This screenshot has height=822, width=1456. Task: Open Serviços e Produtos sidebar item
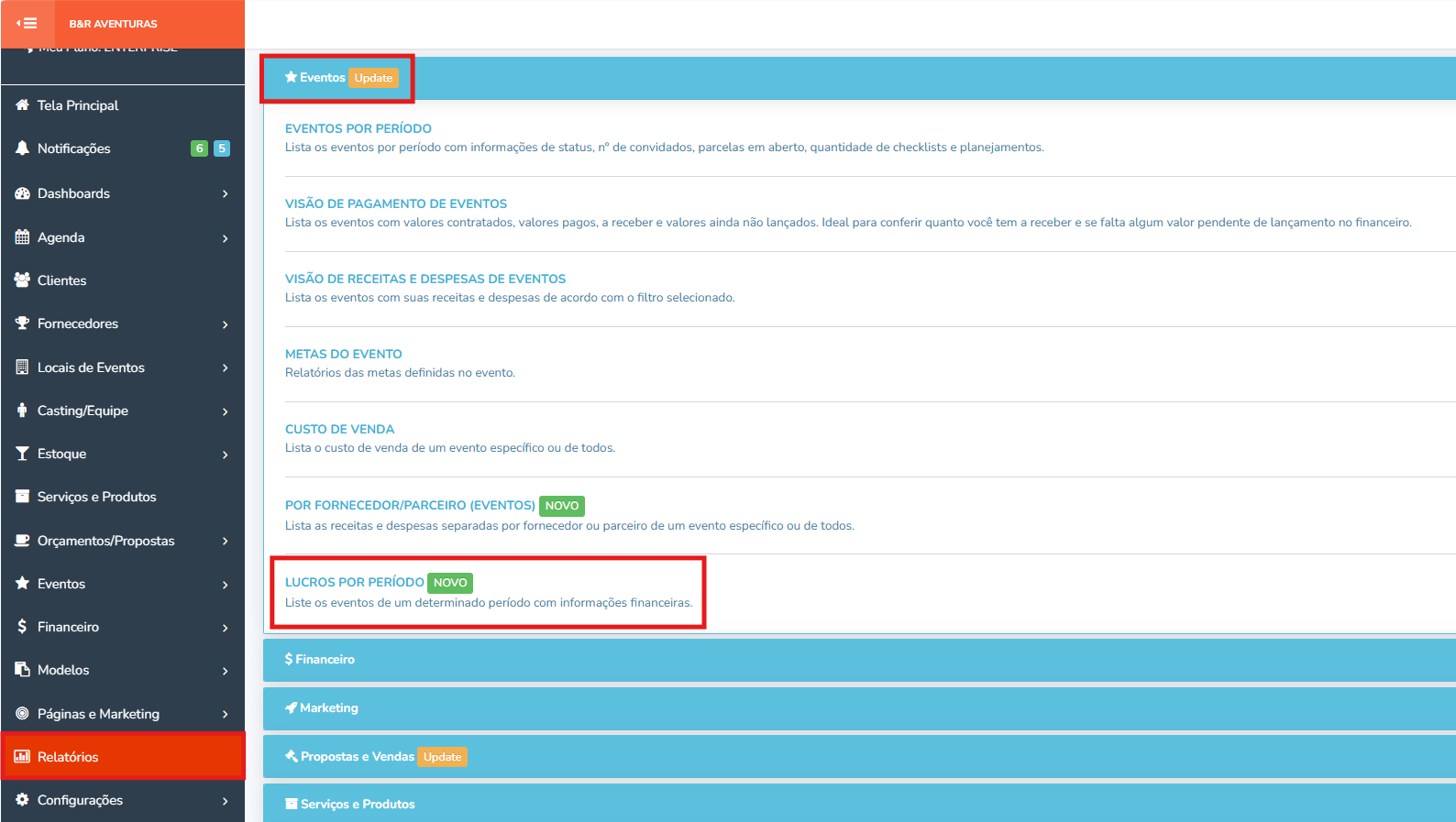click(x=96, y=497)
